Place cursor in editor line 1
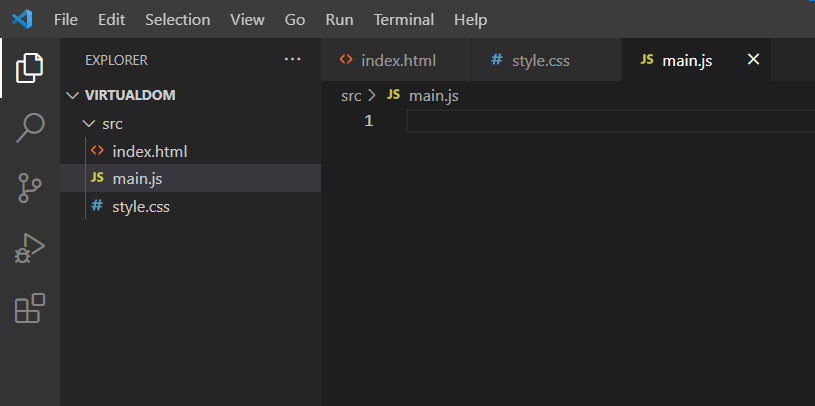815x406 pixels. pyautogui.click(x=610, y=122)
